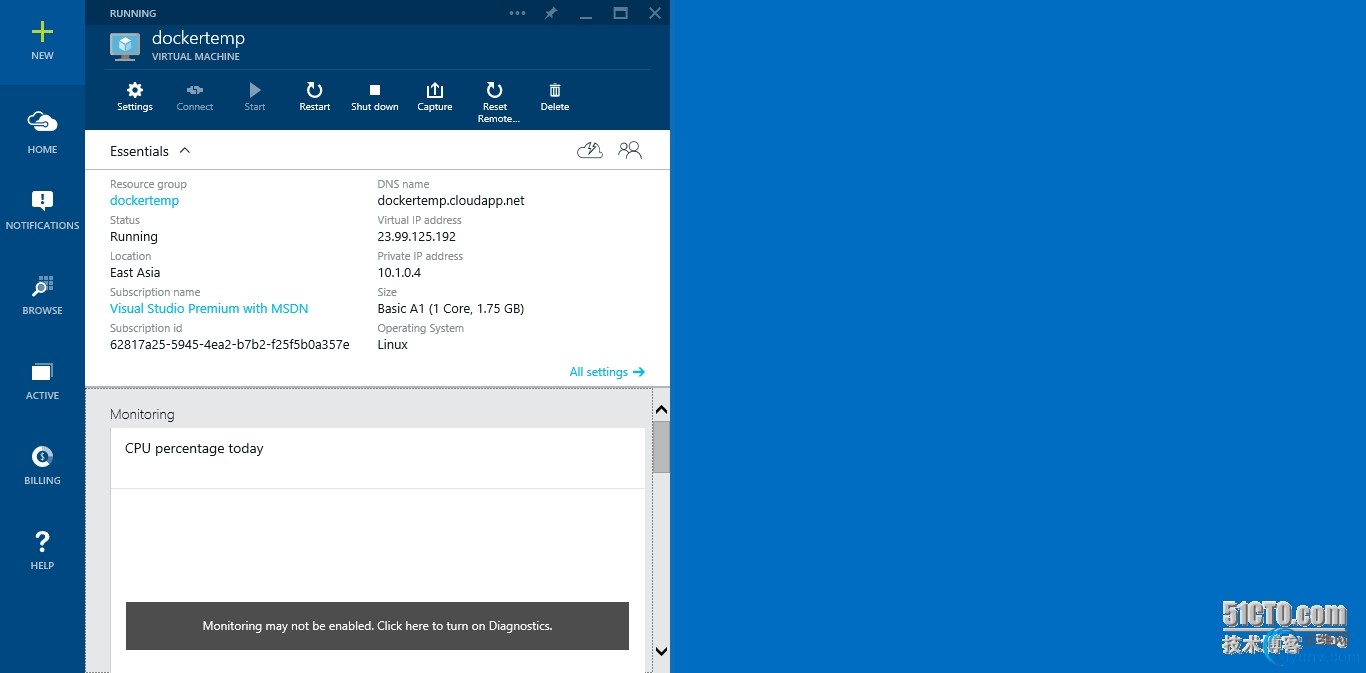
Task: Pin the blade with the pin icon
Action: point(550,13)
